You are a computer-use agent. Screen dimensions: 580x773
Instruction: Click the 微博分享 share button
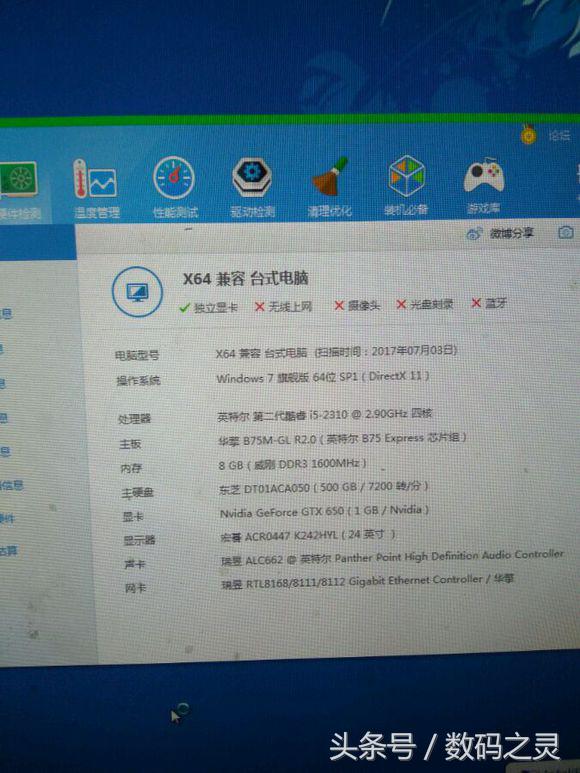(511, 233)
